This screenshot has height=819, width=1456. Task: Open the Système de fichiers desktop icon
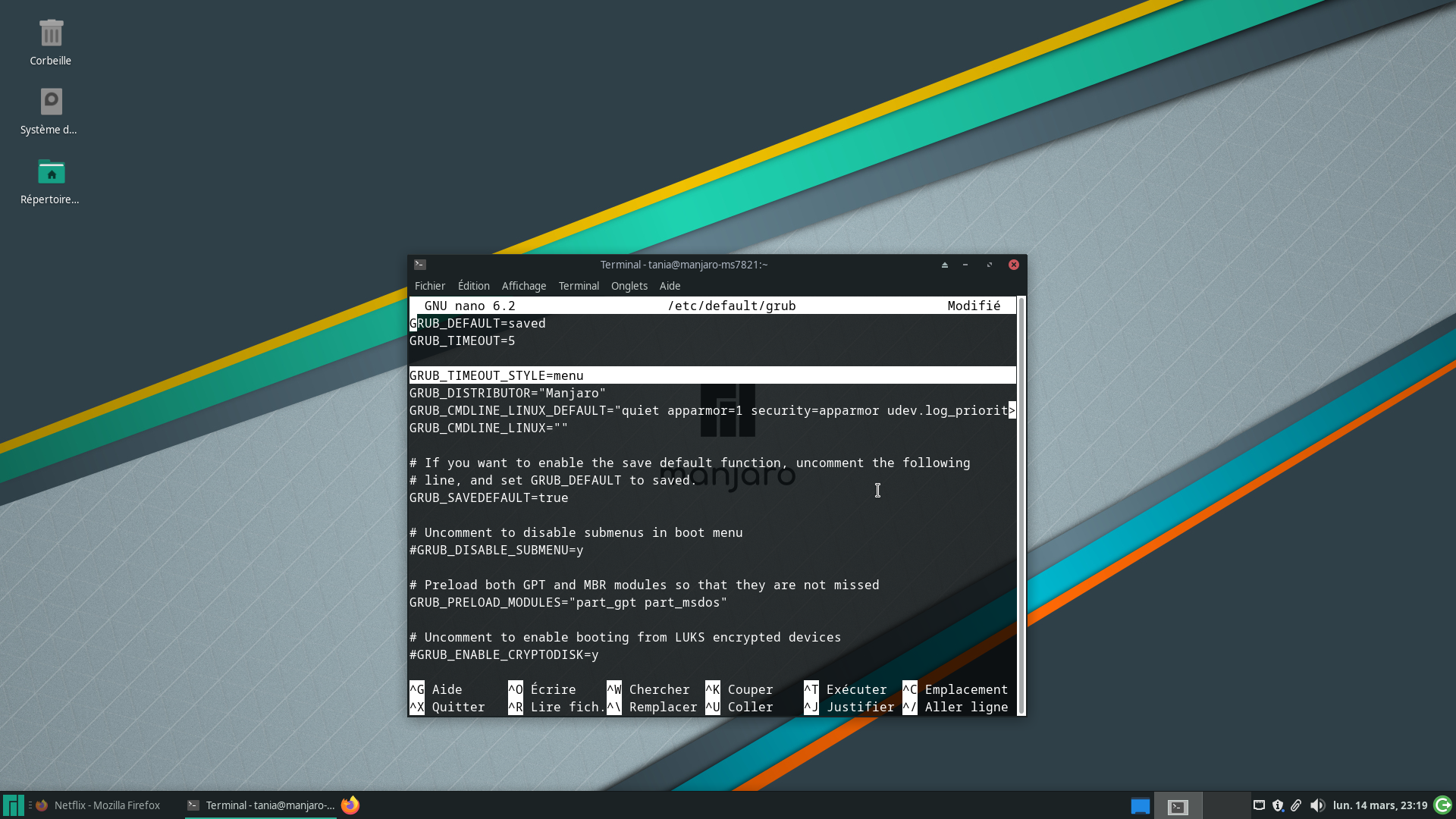tap(51, 102)
